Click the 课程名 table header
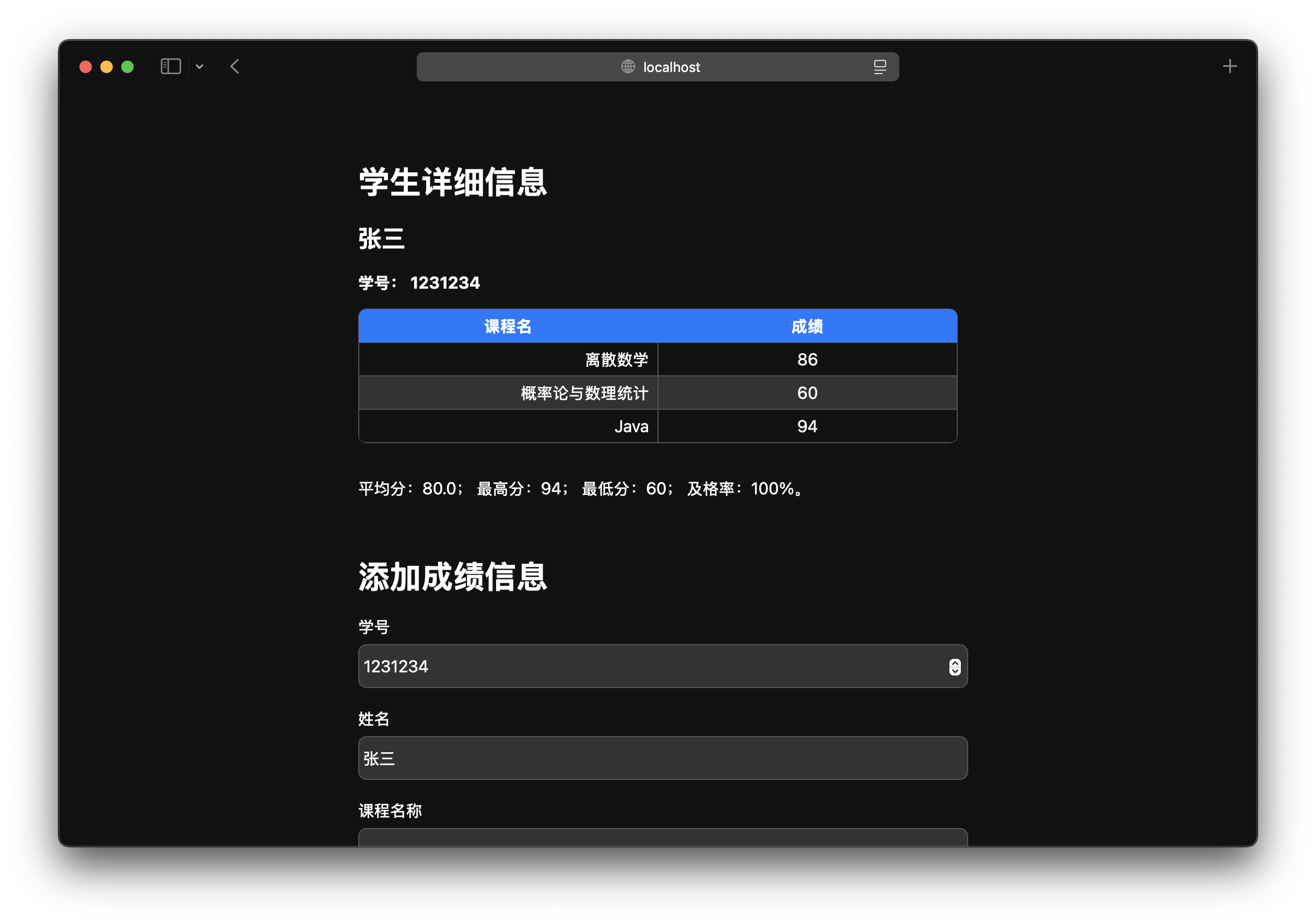This screenshot has width=1316, height=924. (x=508, y=326)
